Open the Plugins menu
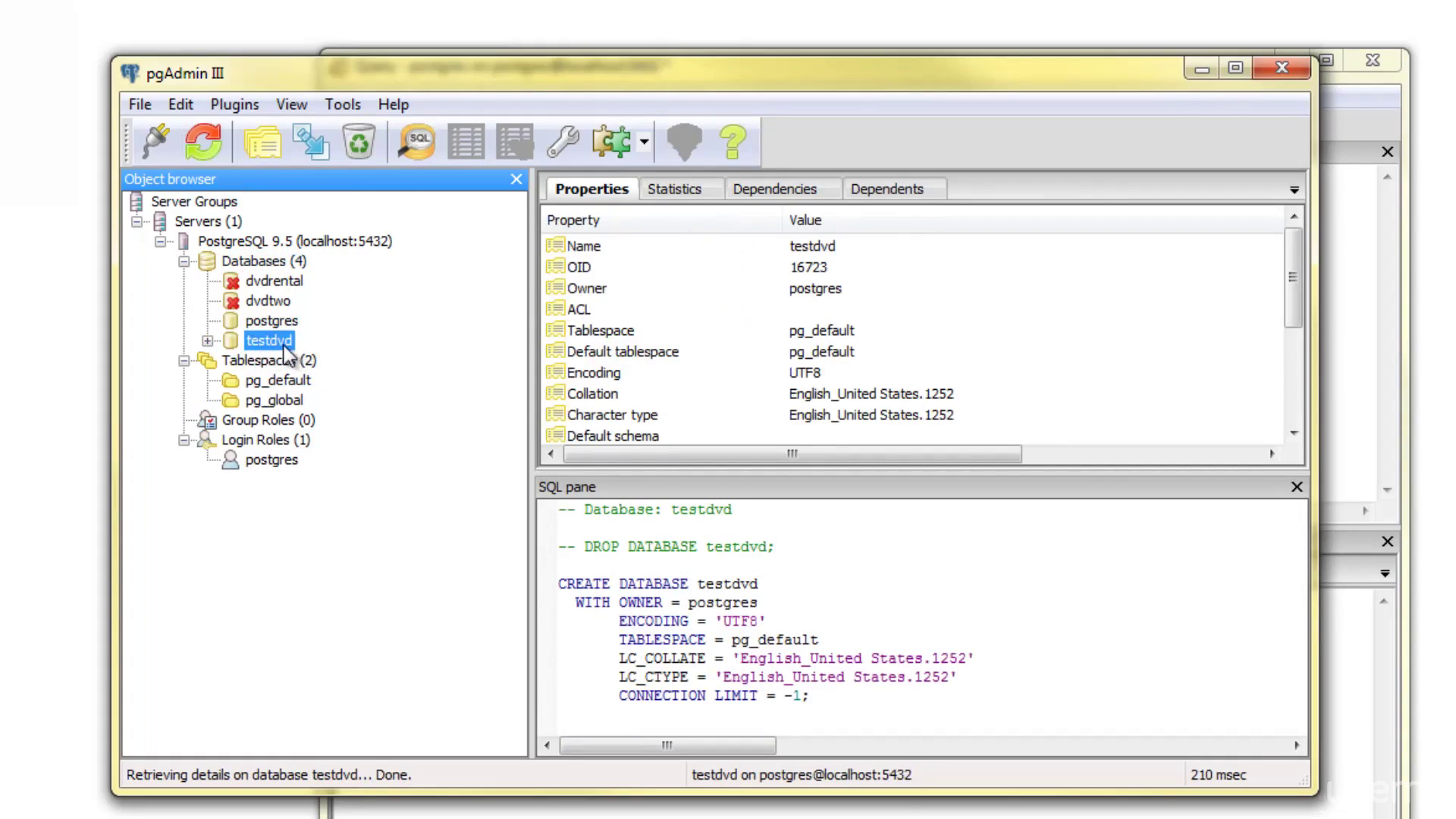 click(x=234, y=104)
